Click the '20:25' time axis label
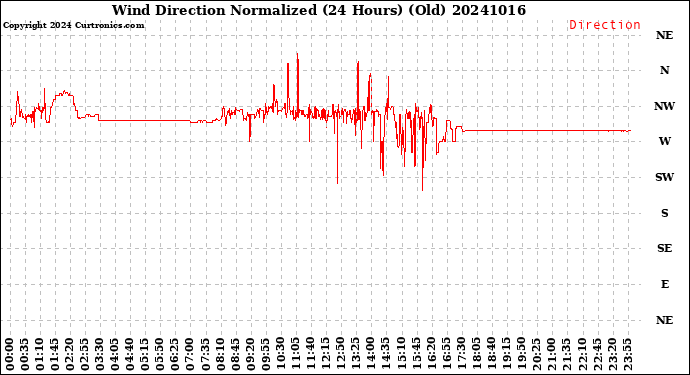The width and height of the screenshot is (690, 375). click(x=536, y=354)
